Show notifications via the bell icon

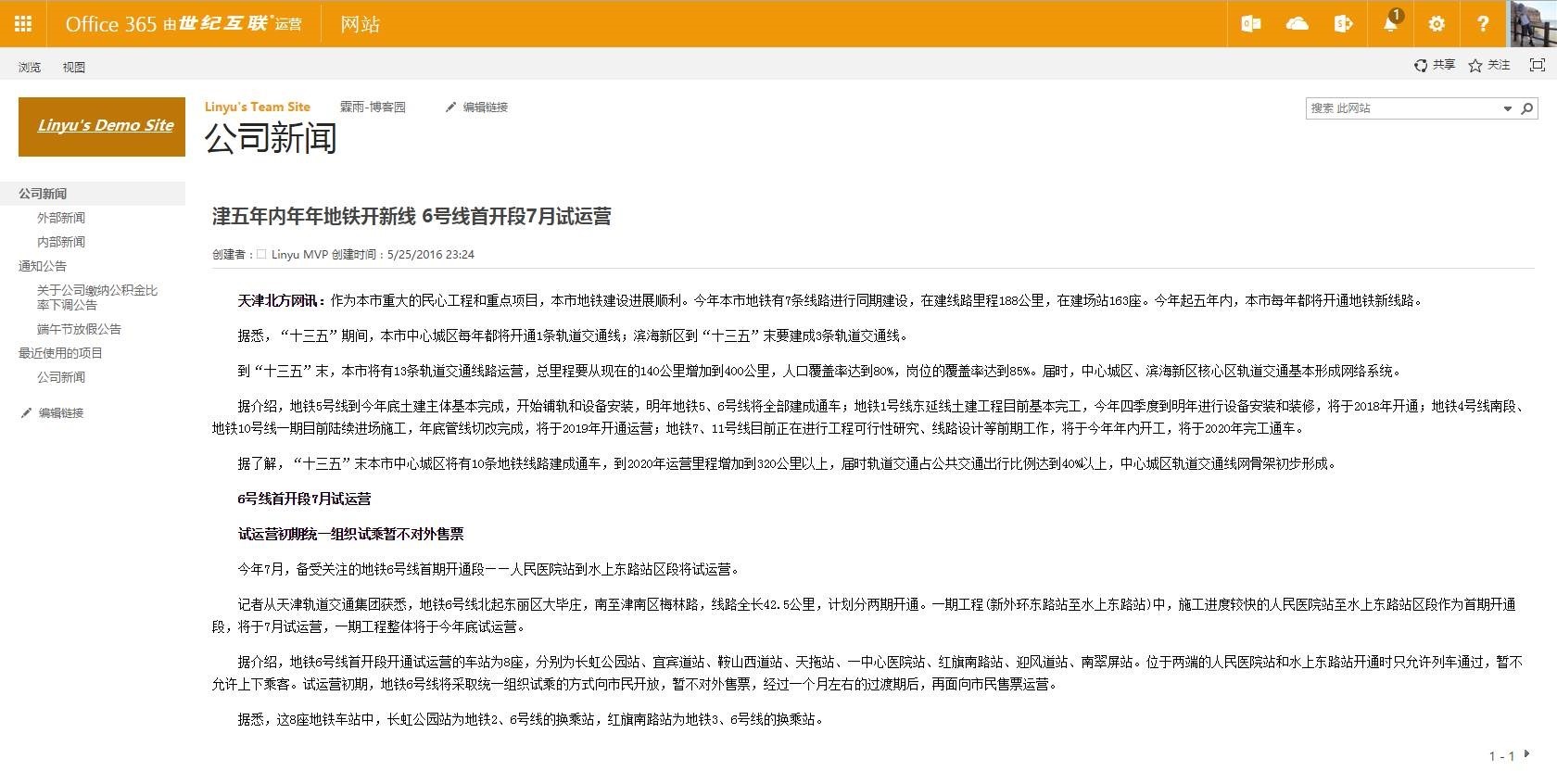pyautogui.click(x=1390, y=24)
